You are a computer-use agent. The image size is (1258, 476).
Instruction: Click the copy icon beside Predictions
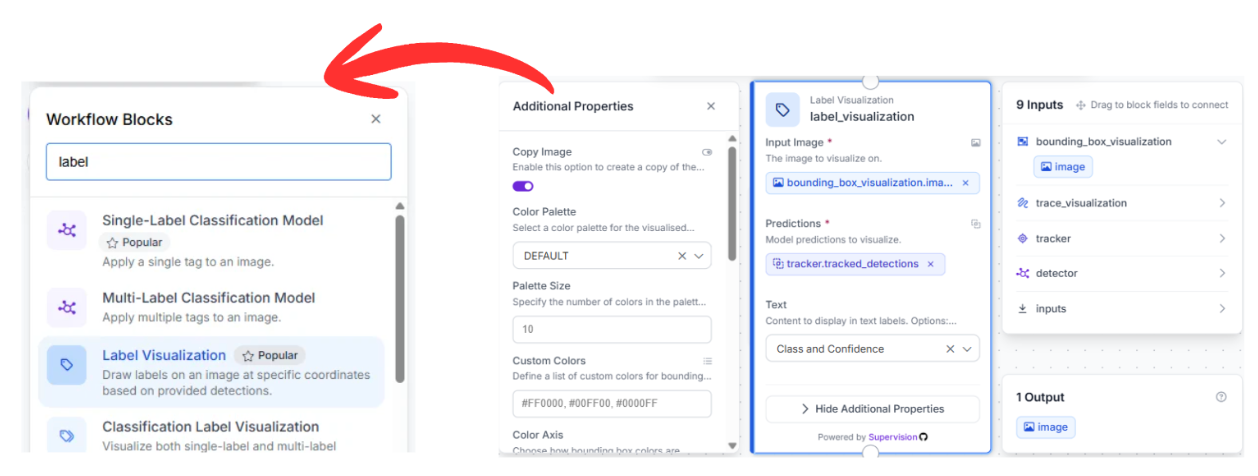point(976,224)
